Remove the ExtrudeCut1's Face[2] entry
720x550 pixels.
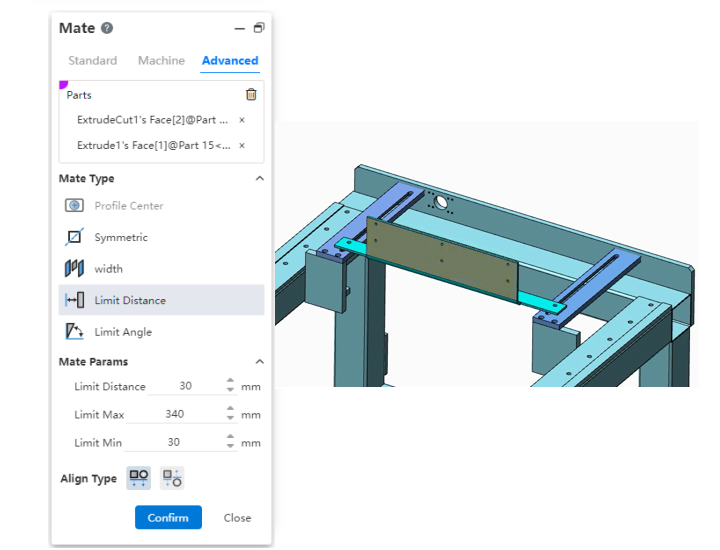click(x=242, y=120)
